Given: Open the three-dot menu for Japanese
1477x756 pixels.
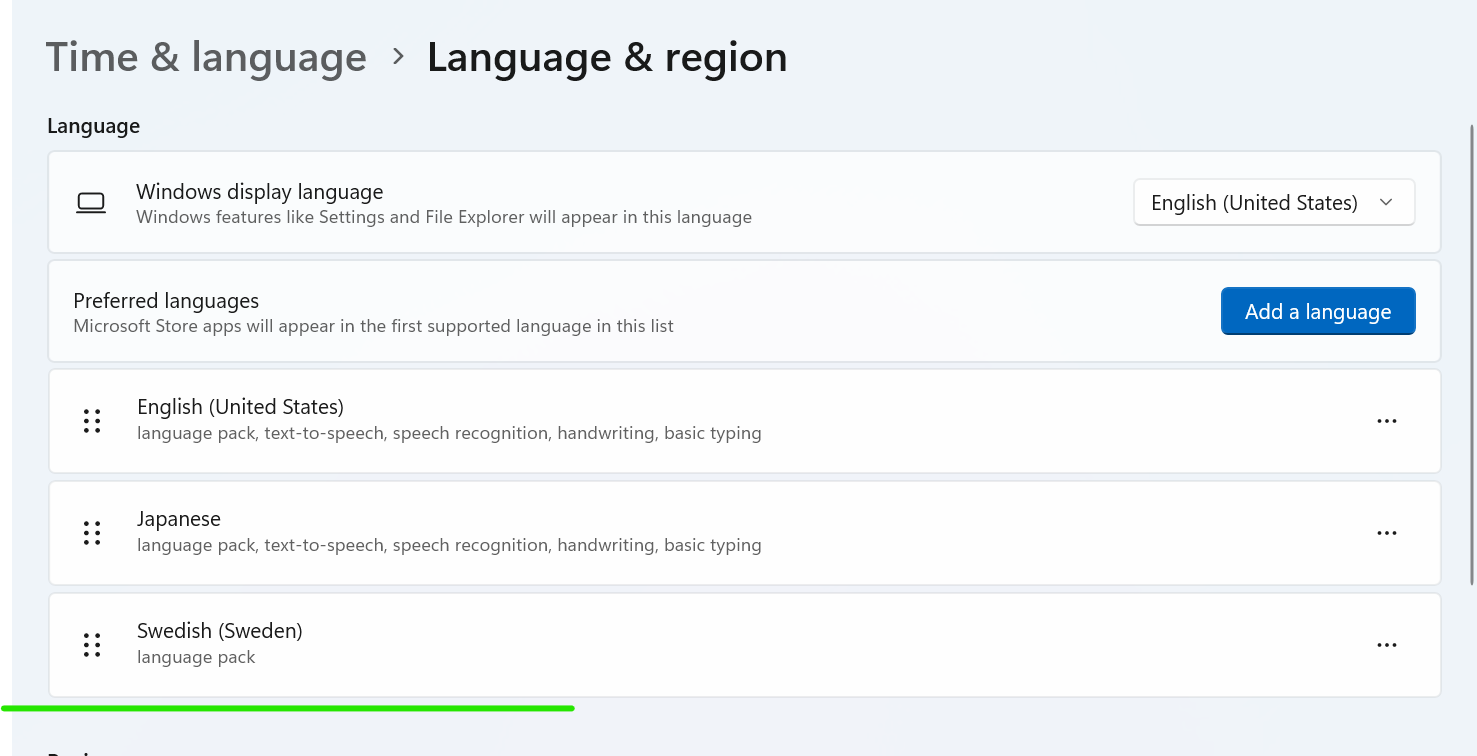Looking at the screenshot, I should click(1386, 533).
